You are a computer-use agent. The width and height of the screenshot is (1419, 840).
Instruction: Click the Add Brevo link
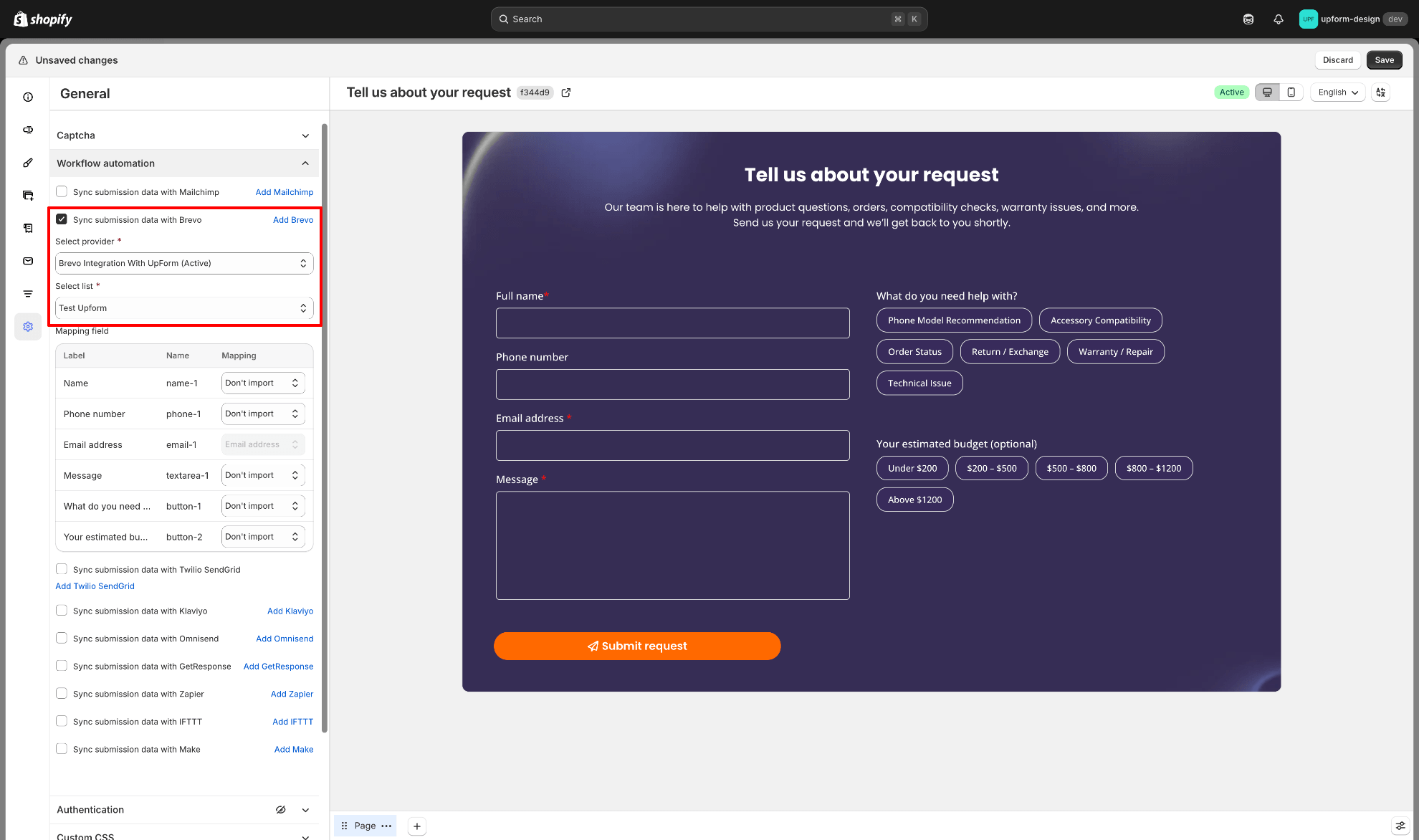coord(293,220)
